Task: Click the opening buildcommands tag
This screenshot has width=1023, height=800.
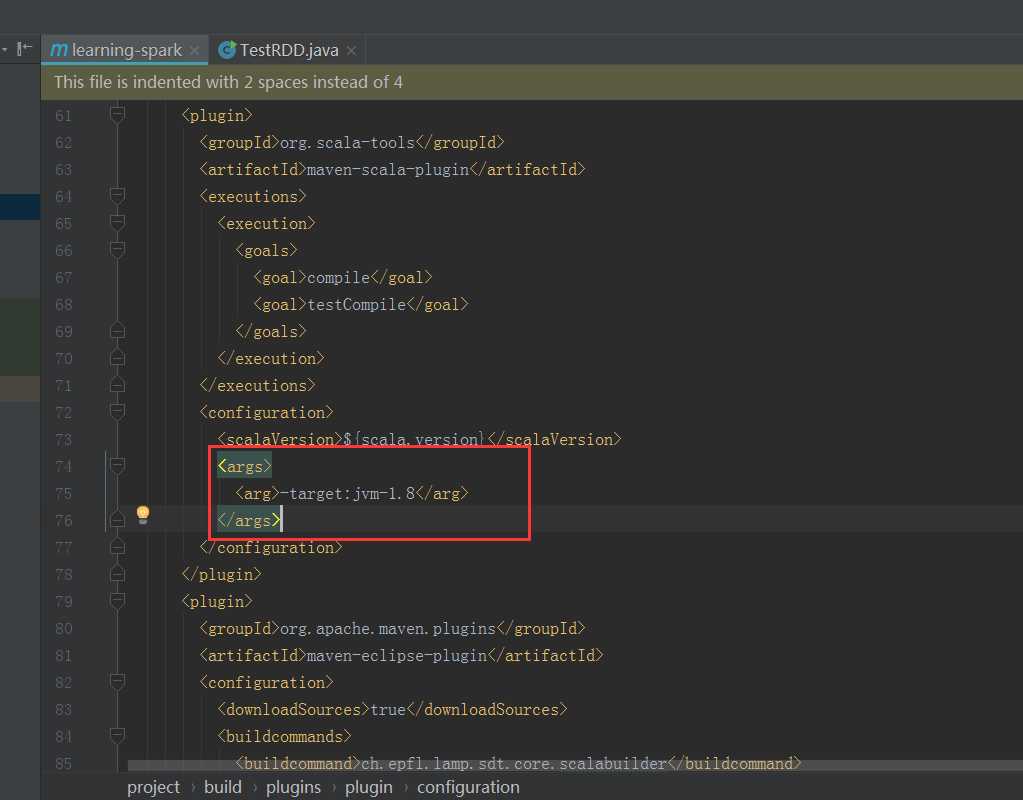Action: coord(284,736)
